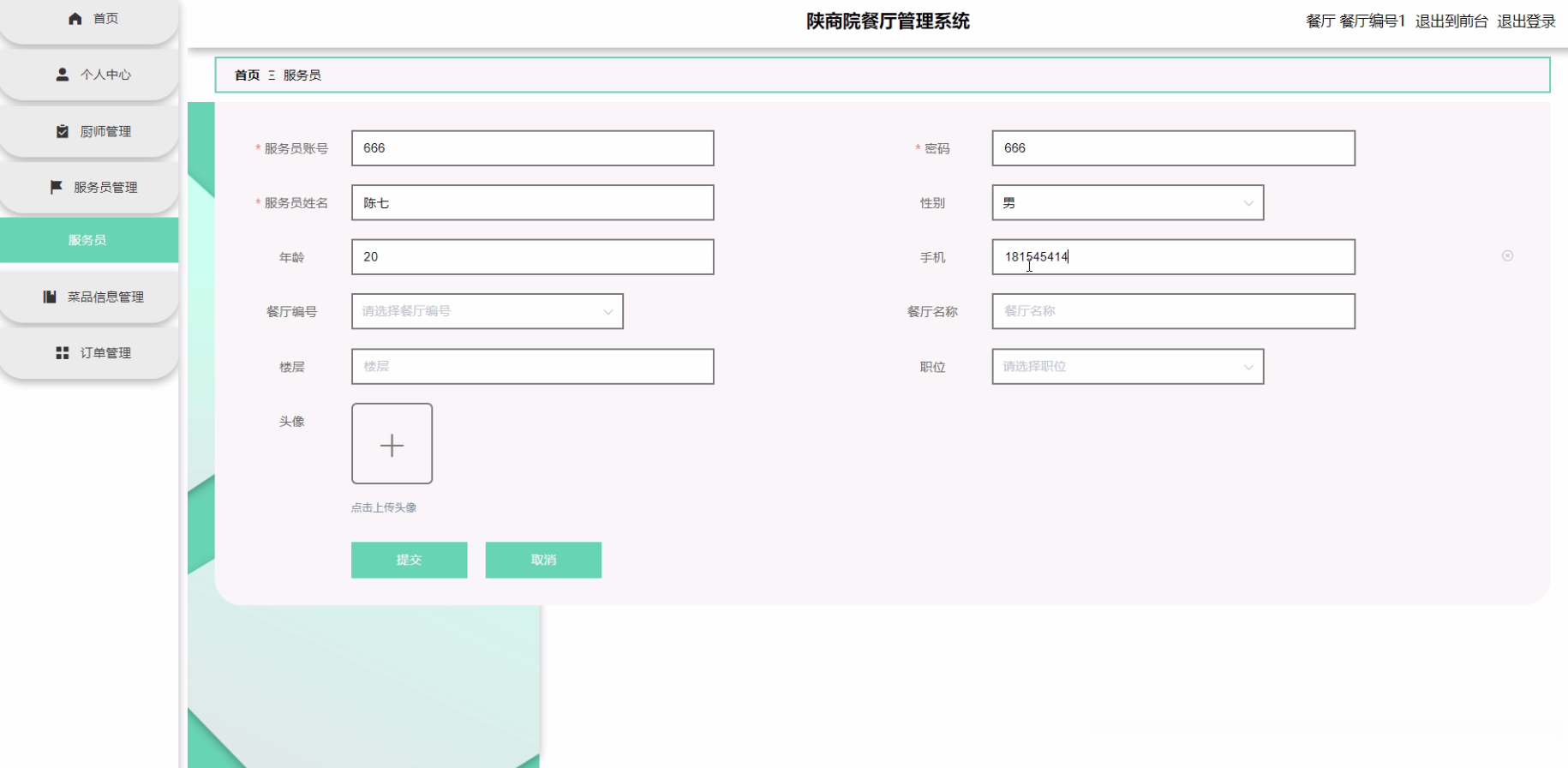Open the 首页 sidebar menu
This screenshot has width=1568, height=768.
click(x=89, y=19)
